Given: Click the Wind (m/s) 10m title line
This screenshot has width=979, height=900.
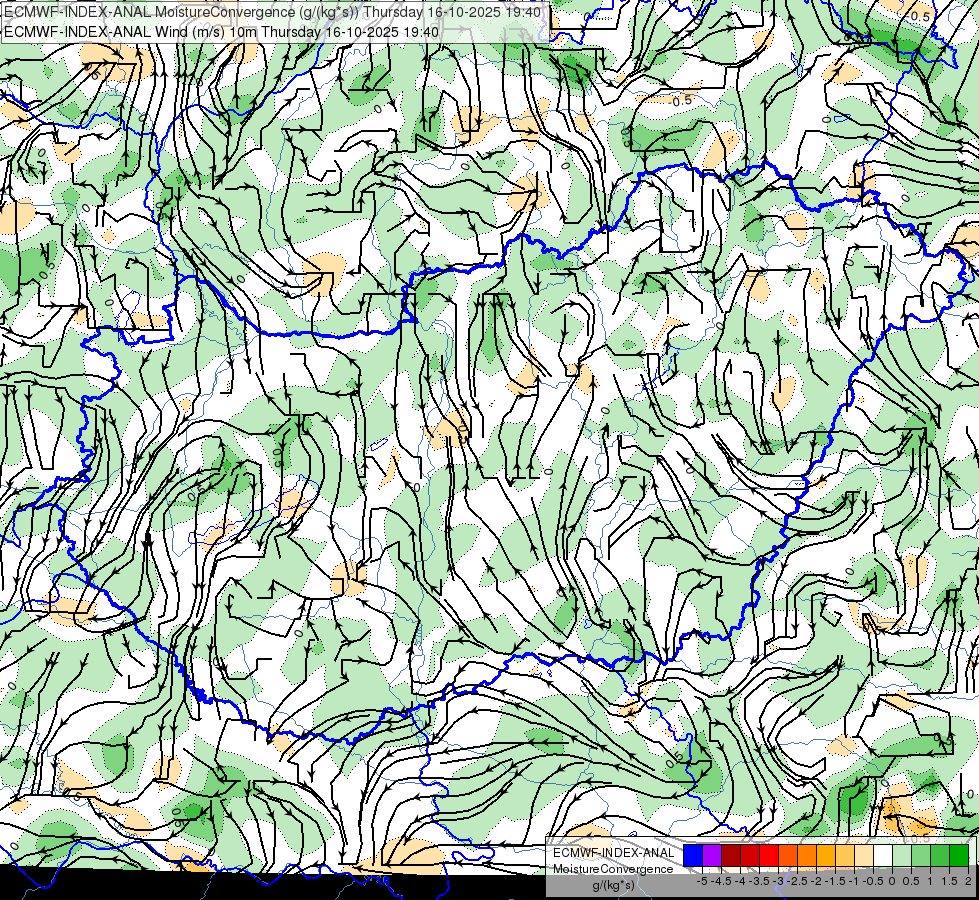Looking at the screenshot, I should tap(221, 32).
